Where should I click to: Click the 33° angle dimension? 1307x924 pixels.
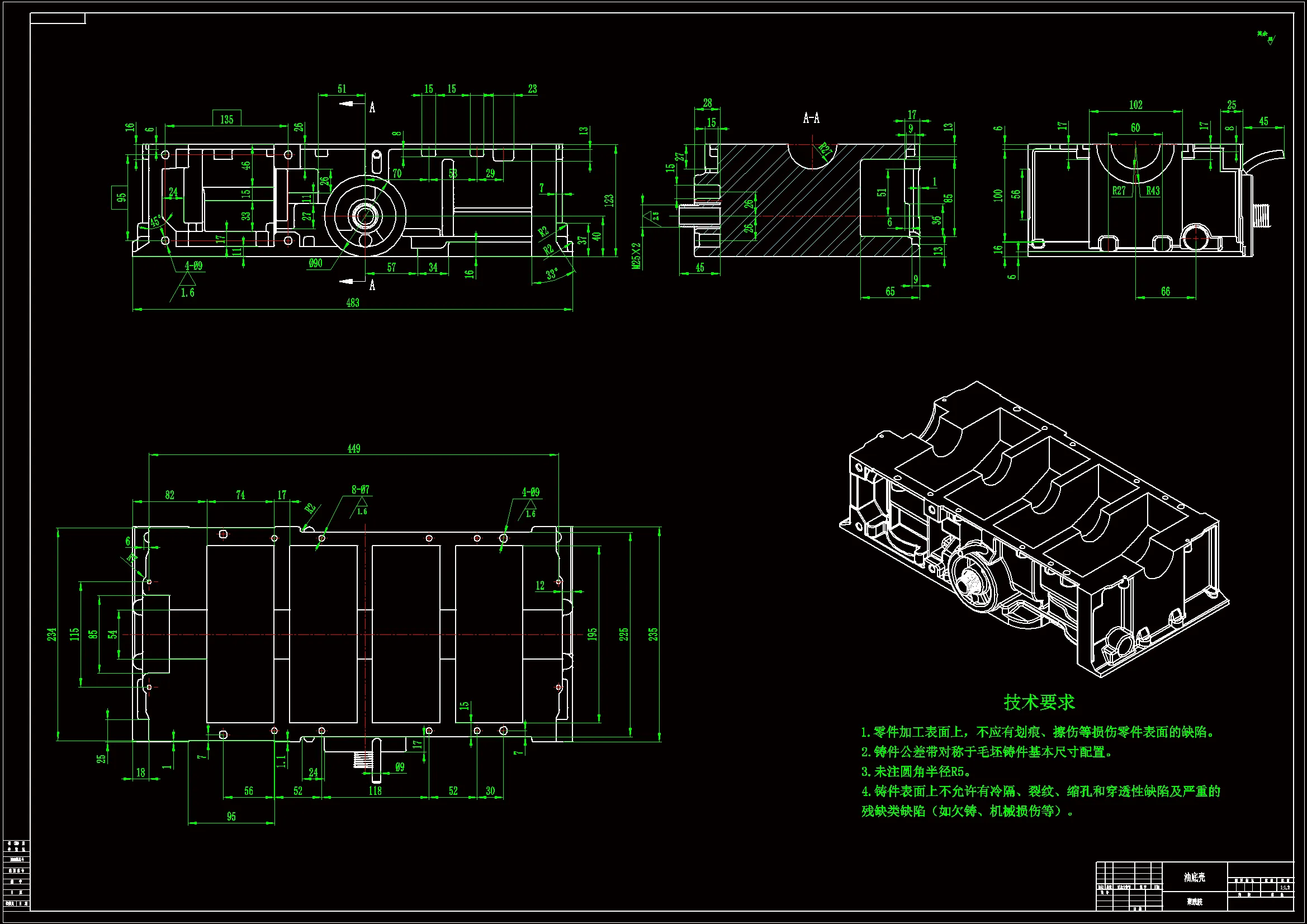(552, 274)
